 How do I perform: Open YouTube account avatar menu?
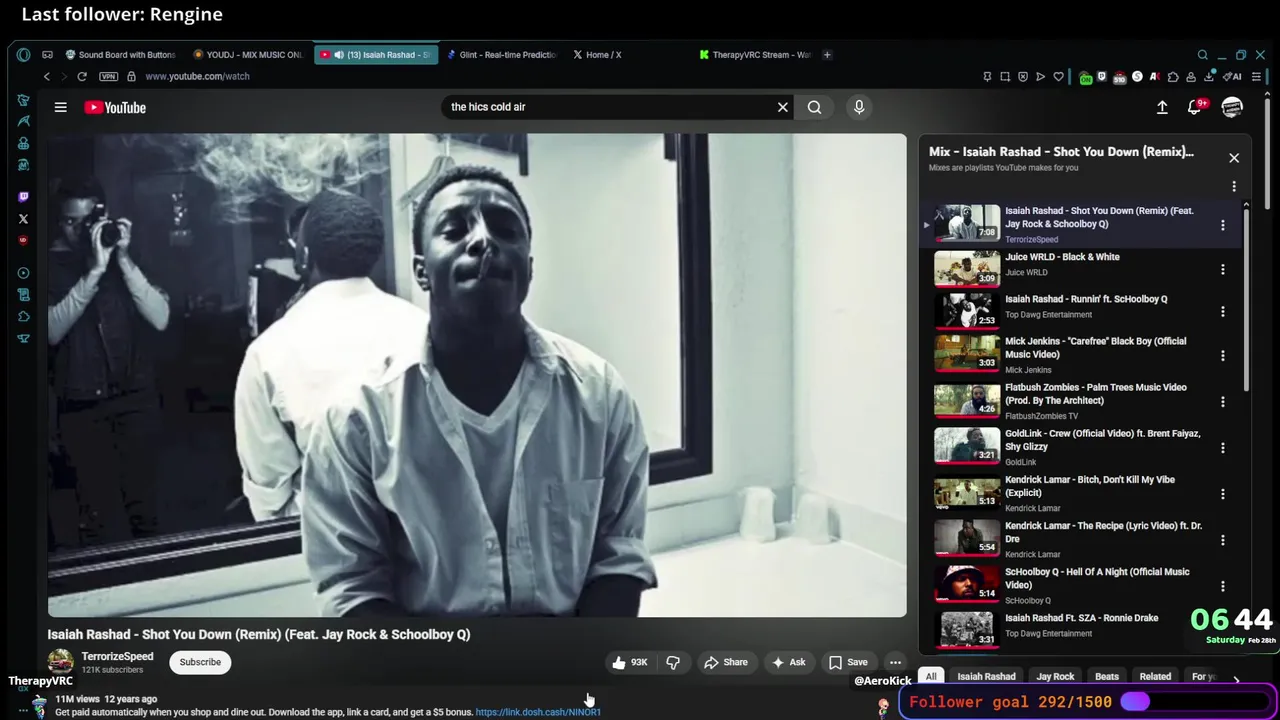1232,107
